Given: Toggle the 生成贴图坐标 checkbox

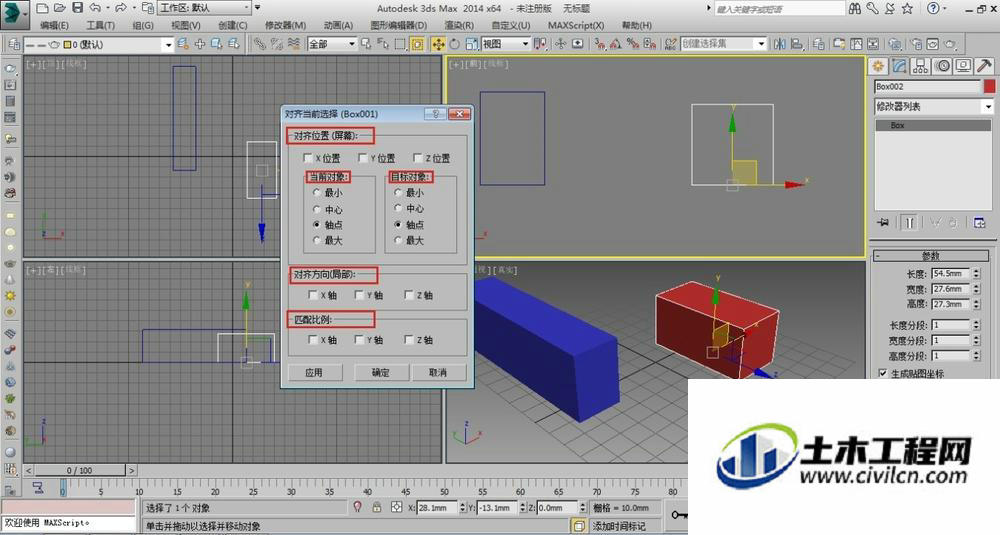Looking at the screenshot, I should coord(883,373).
